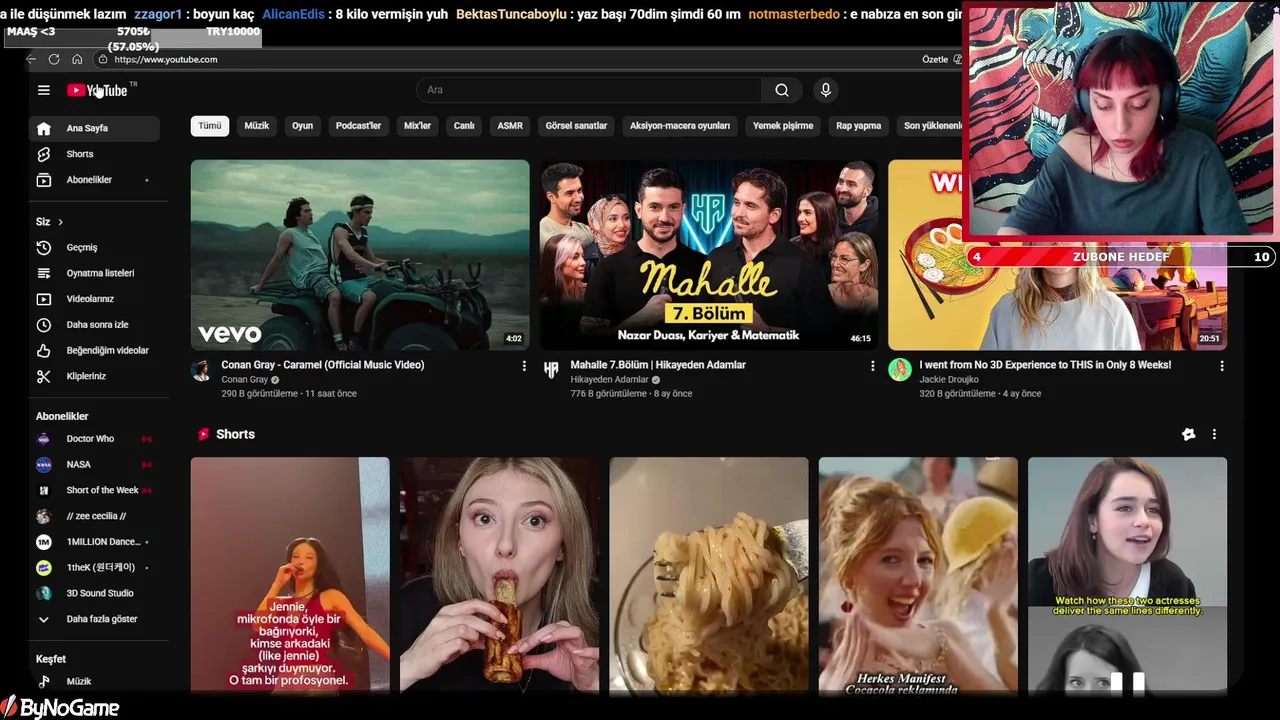Open Videolarınız in sidebar
The width and height of the screenshot is (1280, 720).
coord(94,299)
